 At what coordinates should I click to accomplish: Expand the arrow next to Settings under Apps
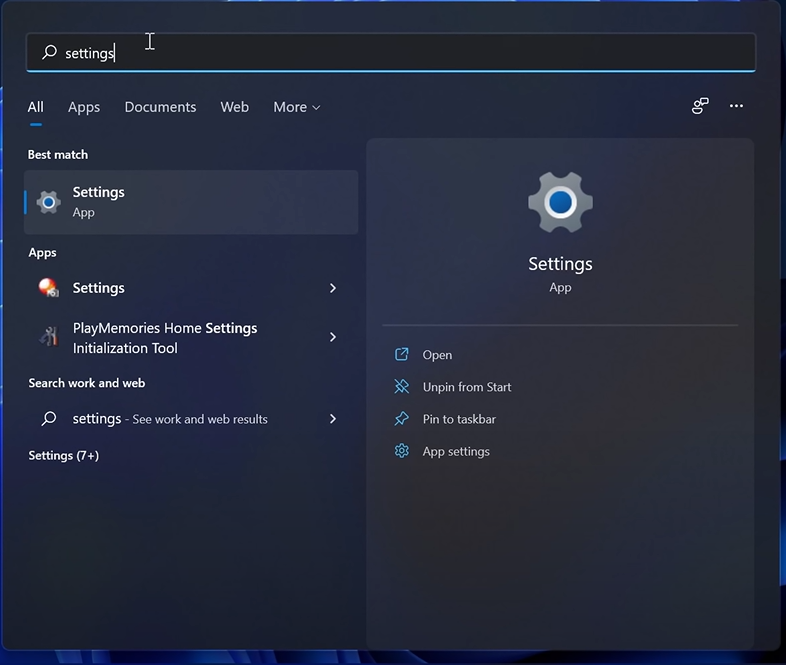(x=333, y=288)
